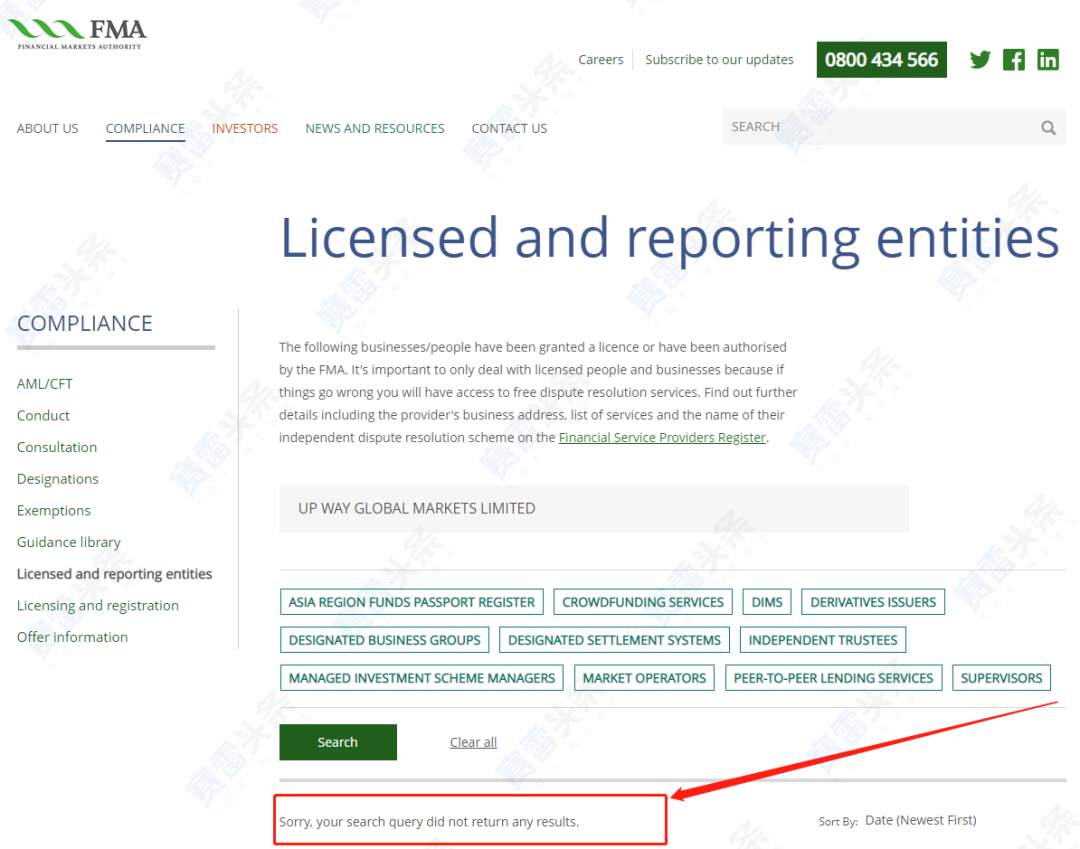The width and height of the screenshot is (1080, 849).
Task: Toggle Independent Trustees filter
Action: (x=823, y=640)
